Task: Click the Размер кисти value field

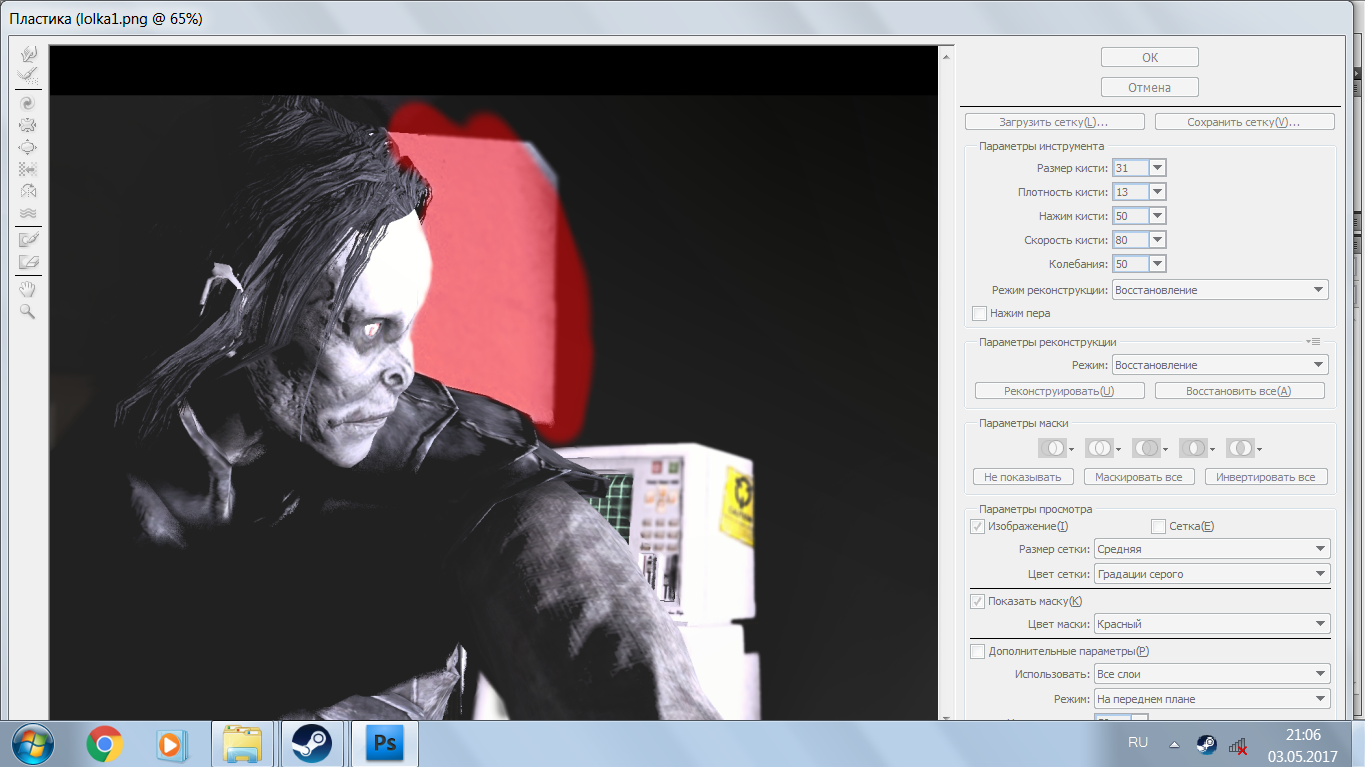Action: click(x=1130, y=168)
